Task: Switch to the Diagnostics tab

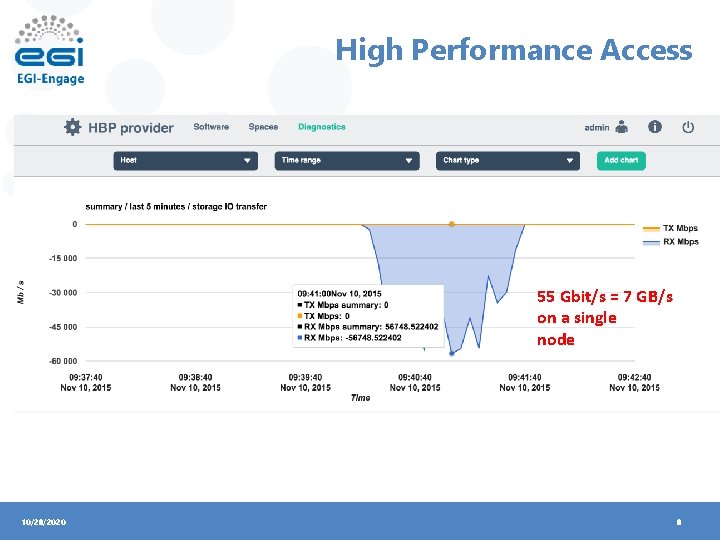Action: (x=321, y=127)
